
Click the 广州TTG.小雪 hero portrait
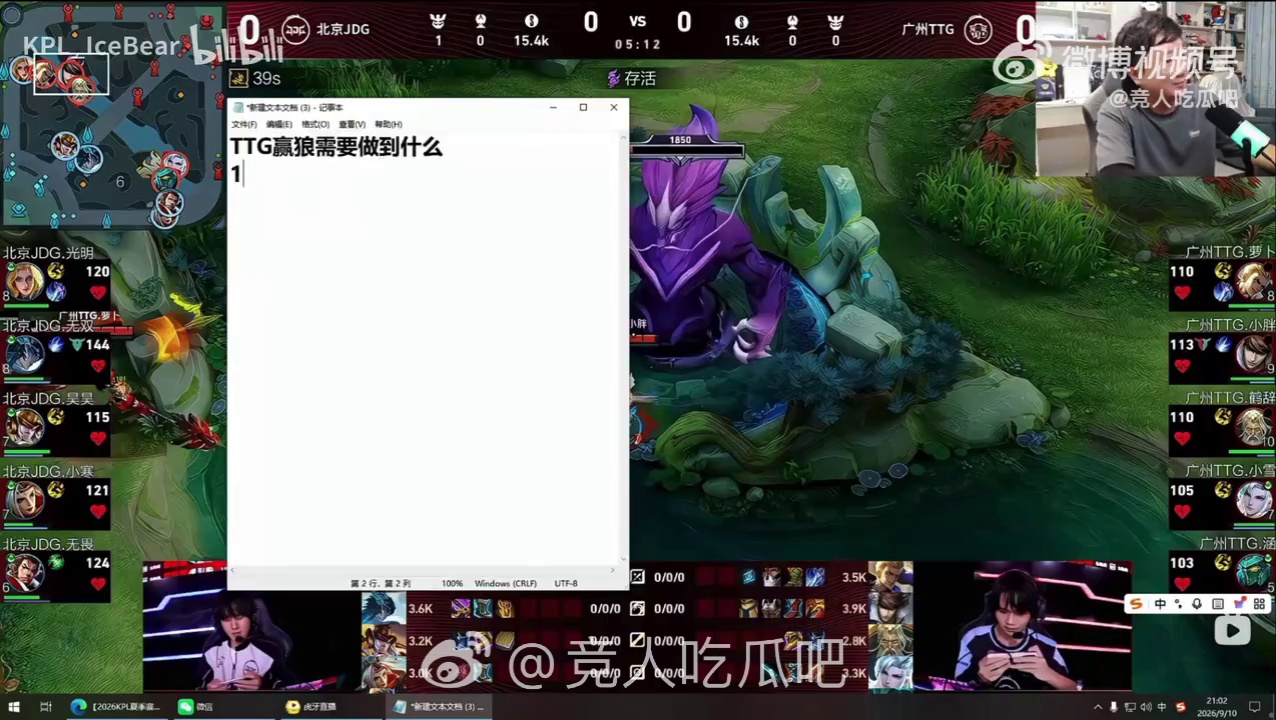pyautogui.click(x=1253, y=499)
